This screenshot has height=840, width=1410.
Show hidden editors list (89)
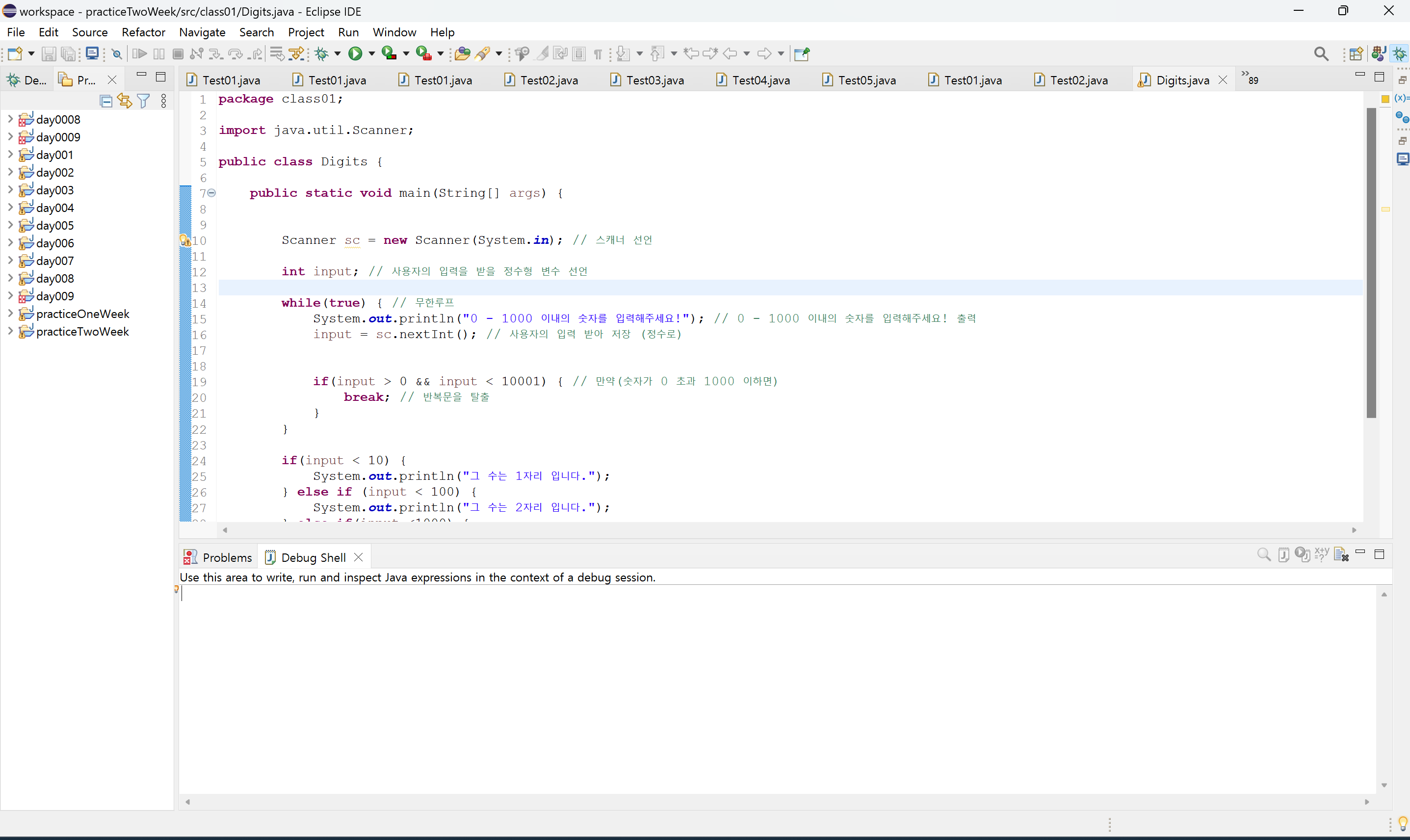pos(1249,79)
